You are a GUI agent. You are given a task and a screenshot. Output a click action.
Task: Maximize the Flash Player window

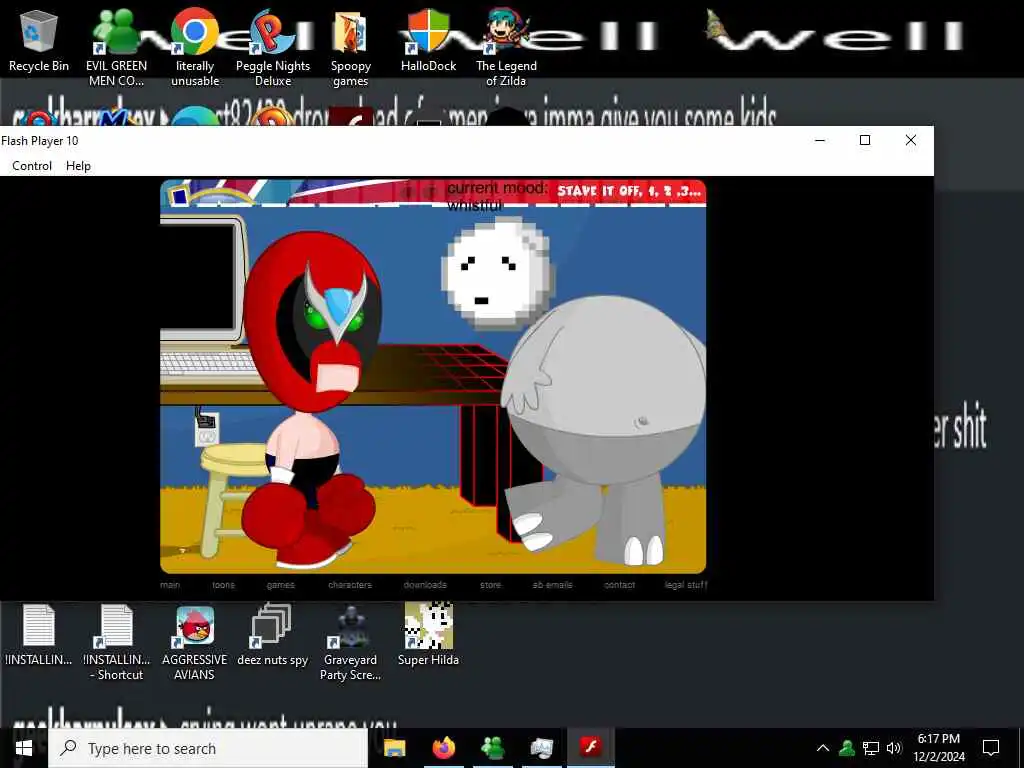[865, 140]
